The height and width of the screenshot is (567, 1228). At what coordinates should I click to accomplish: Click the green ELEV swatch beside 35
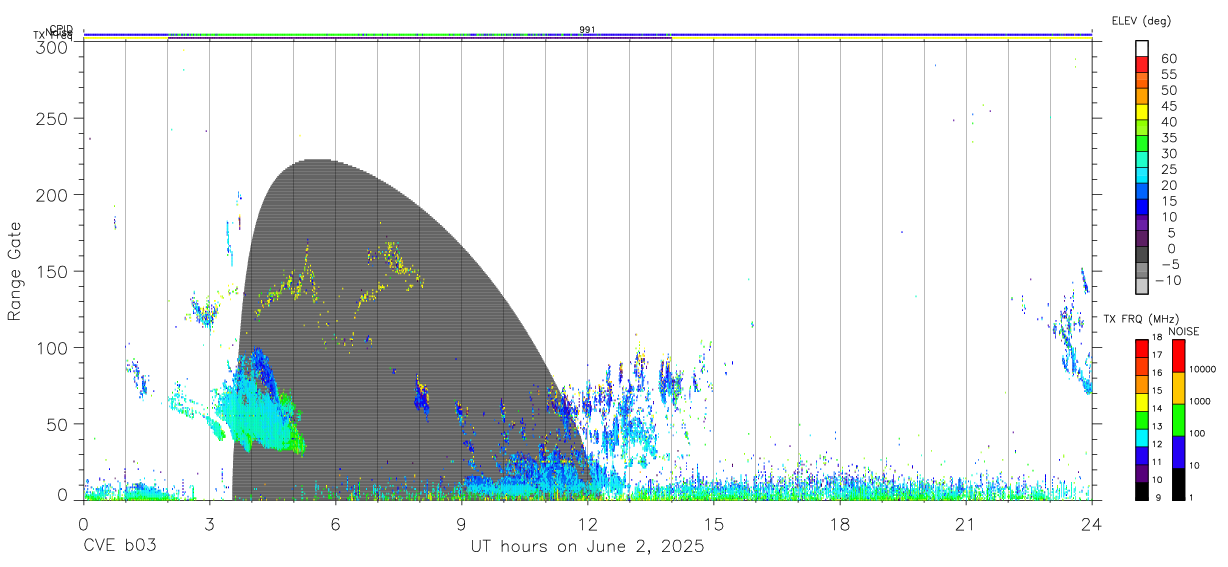(x=1142, y=145)
